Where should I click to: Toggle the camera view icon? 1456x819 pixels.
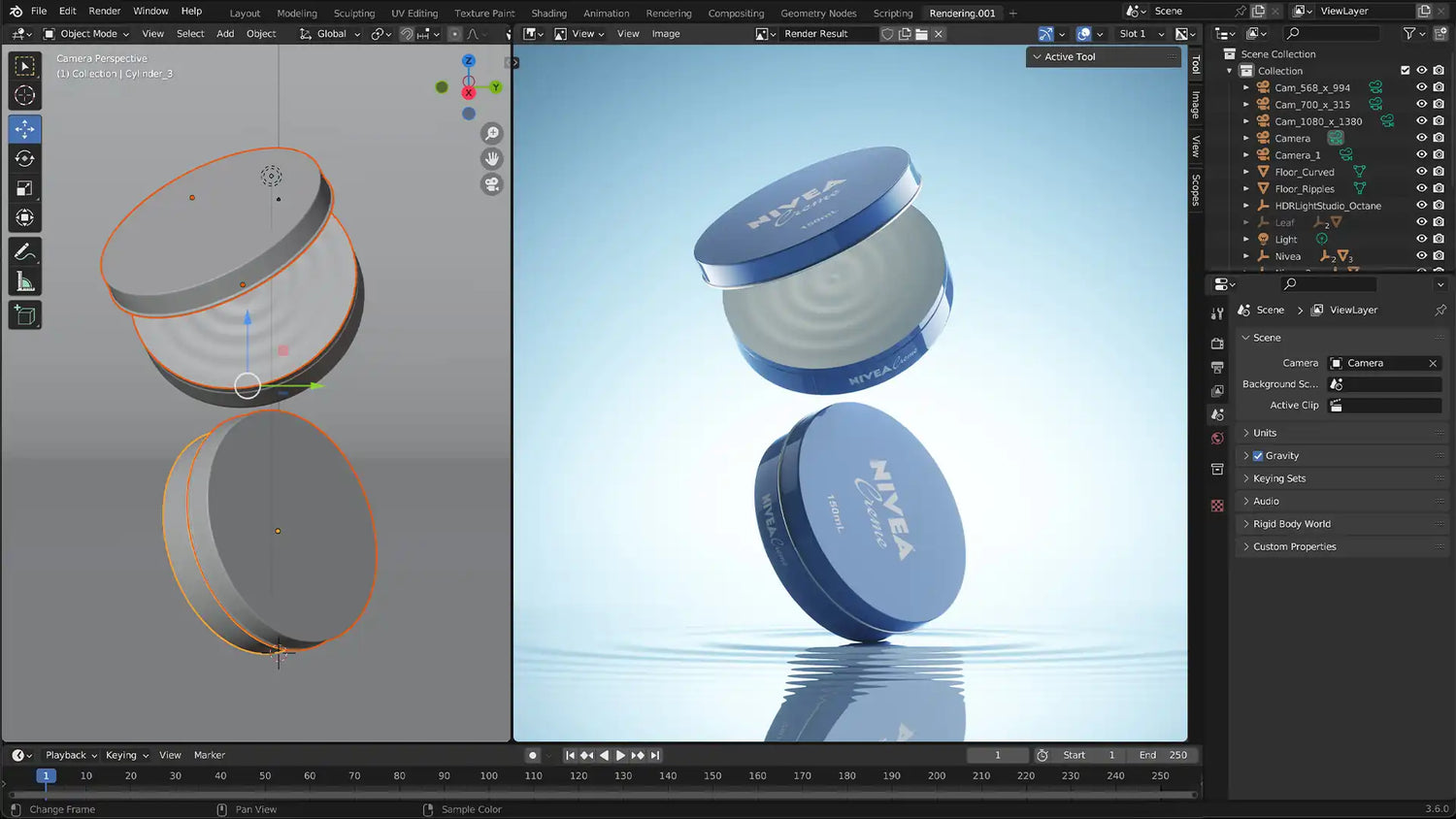(x=492, y=184)
